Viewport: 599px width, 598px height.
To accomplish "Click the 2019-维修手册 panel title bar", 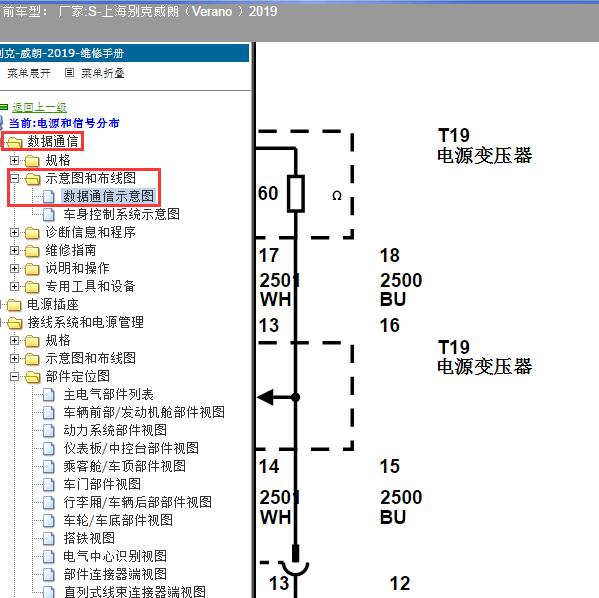I will pyautogui.click(x=124, y=53).
